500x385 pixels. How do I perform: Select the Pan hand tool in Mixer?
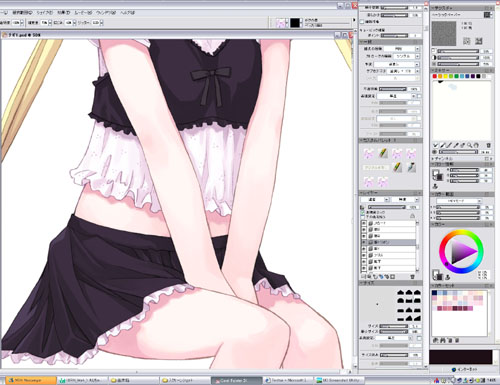pyautogui.click(x=476, y=145)
